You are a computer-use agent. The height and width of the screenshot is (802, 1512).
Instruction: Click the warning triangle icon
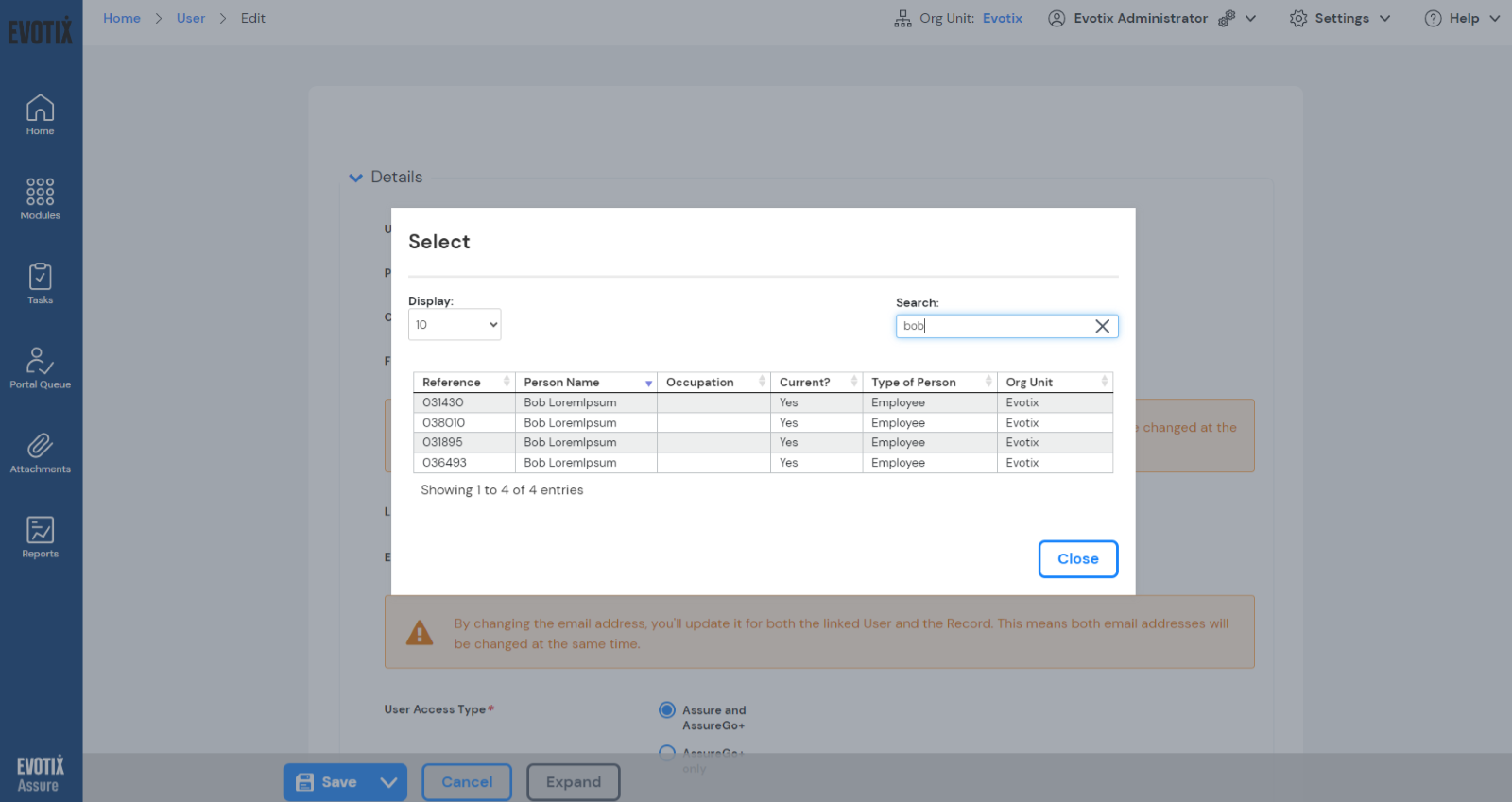[419, 633]
